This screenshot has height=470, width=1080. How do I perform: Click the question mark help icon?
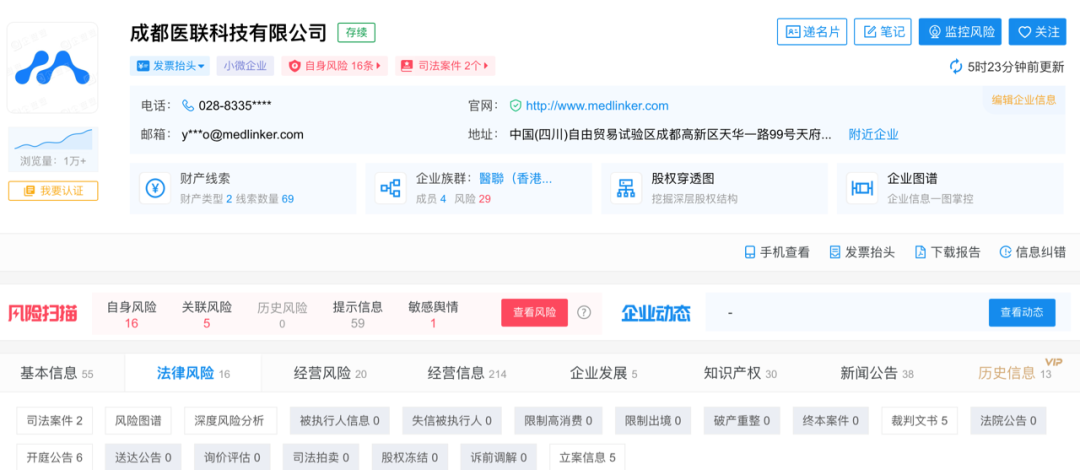click(x=584, y=312)
